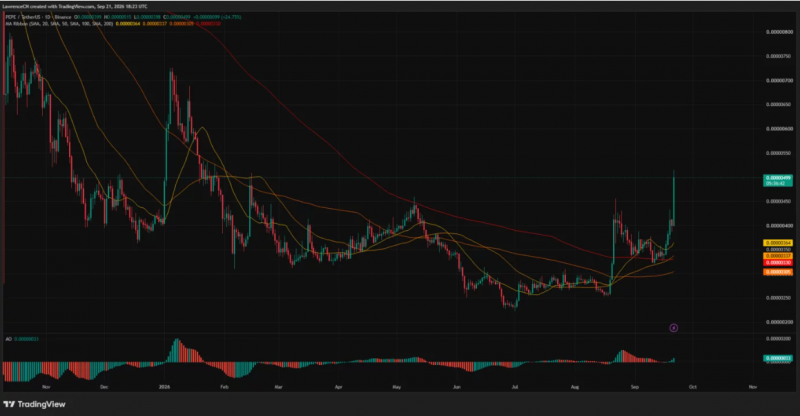Click the Nov label at far right of axis
The height and width of the screenshot is (416, 800).
point(753,387)
